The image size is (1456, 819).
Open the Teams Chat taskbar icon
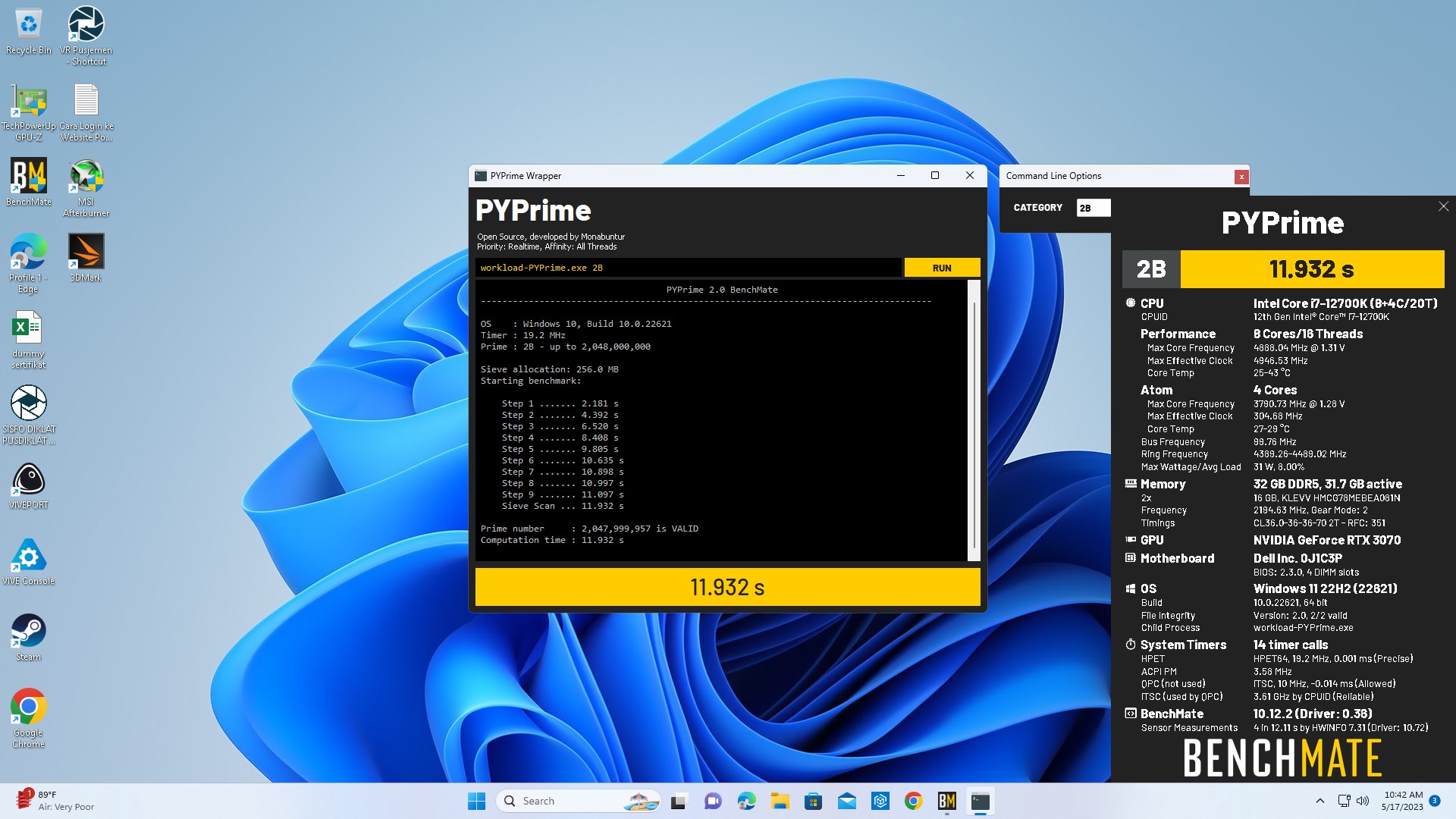click(x=713, y=801)
